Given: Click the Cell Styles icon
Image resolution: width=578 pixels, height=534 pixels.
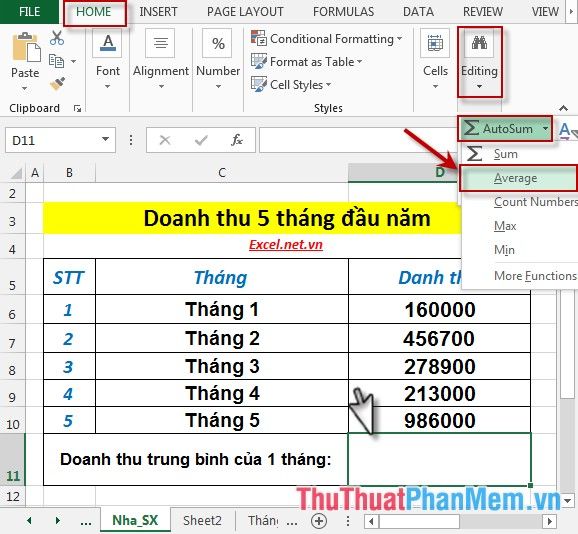Looking at the screenshot, I should coord(259,84).
